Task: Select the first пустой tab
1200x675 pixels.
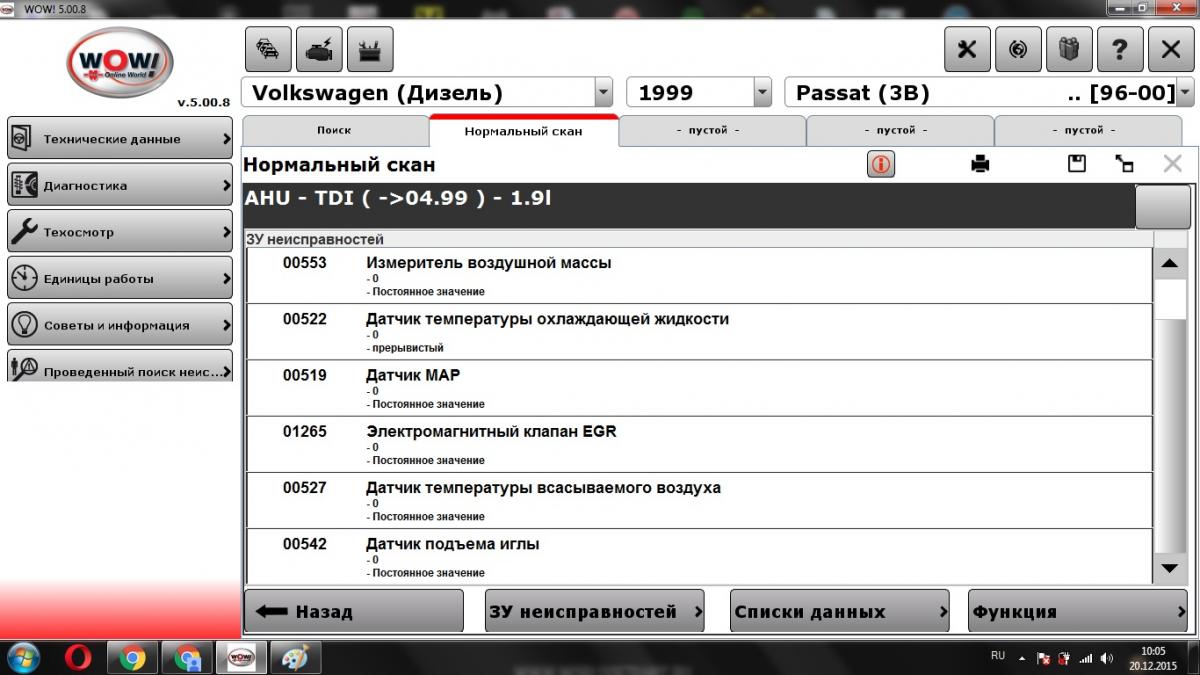Action: [711, 130]
